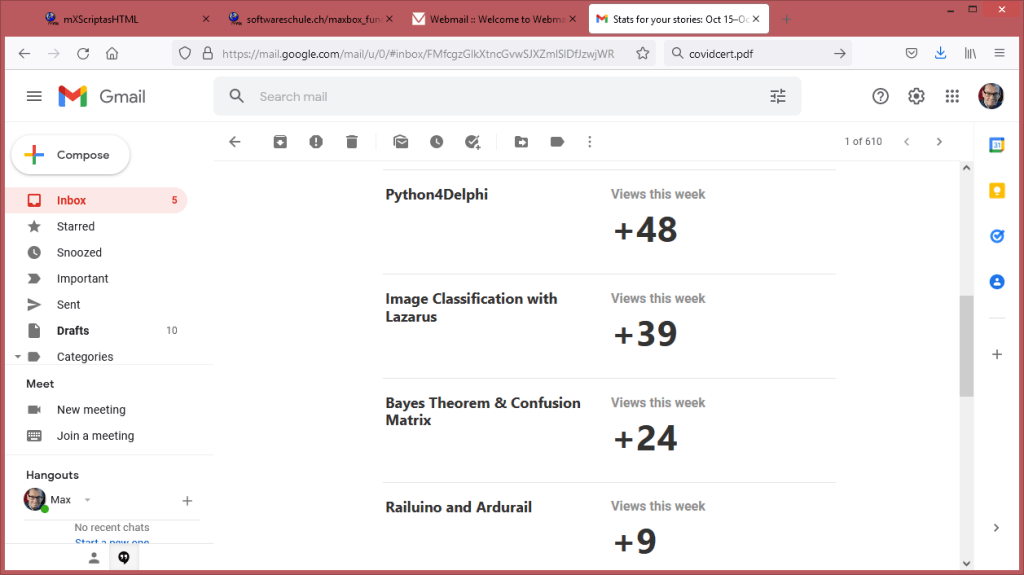Image resolution: width=1024 pixels, height=575 pixels.
Task: Switch to the Webmail browser tab
Action: (x=490, y=19)
